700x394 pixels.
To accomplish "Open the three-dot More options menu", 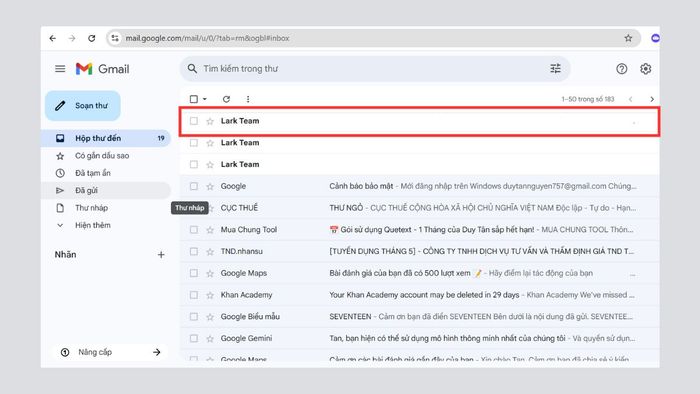I will [x=248, y=99].
